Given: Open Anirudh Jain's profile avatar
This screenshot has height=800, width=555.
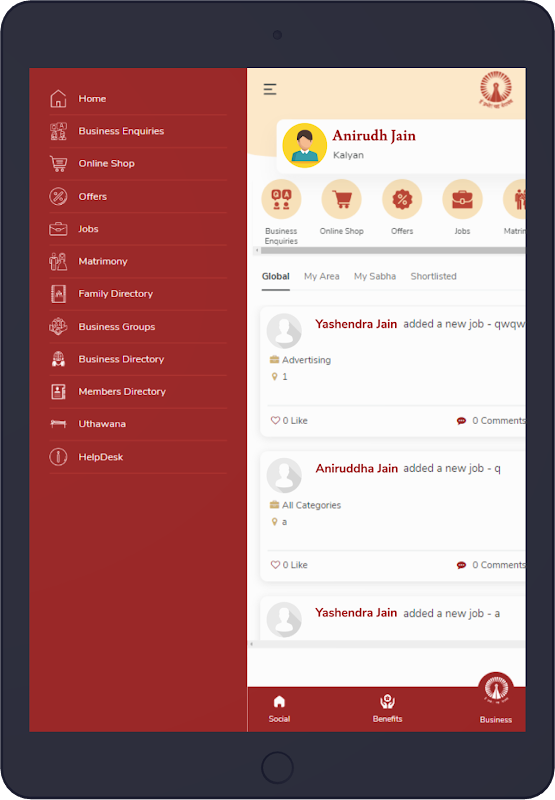Looking at the screenshot, I should pyautogui.click(x=305, y=145).
